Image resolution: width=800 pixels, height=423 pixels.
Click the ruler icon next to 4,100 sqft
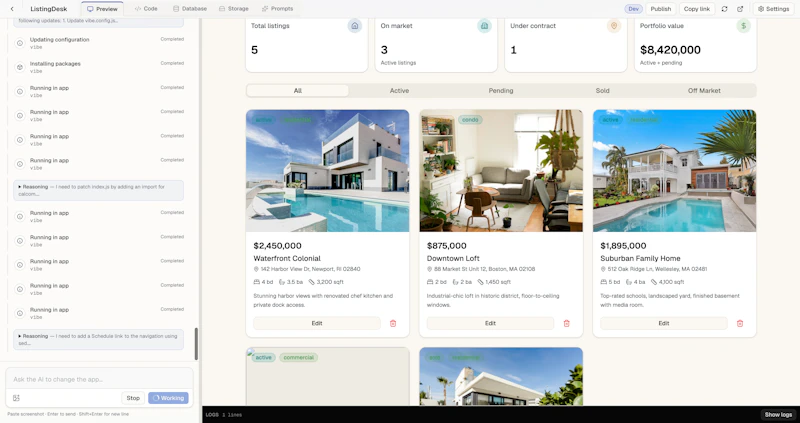click(654, 282)
